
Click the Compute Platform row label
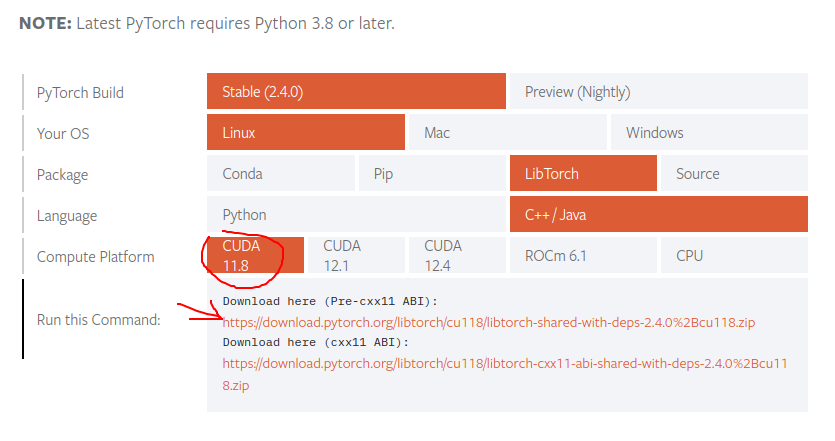click(x=95, y=257)
